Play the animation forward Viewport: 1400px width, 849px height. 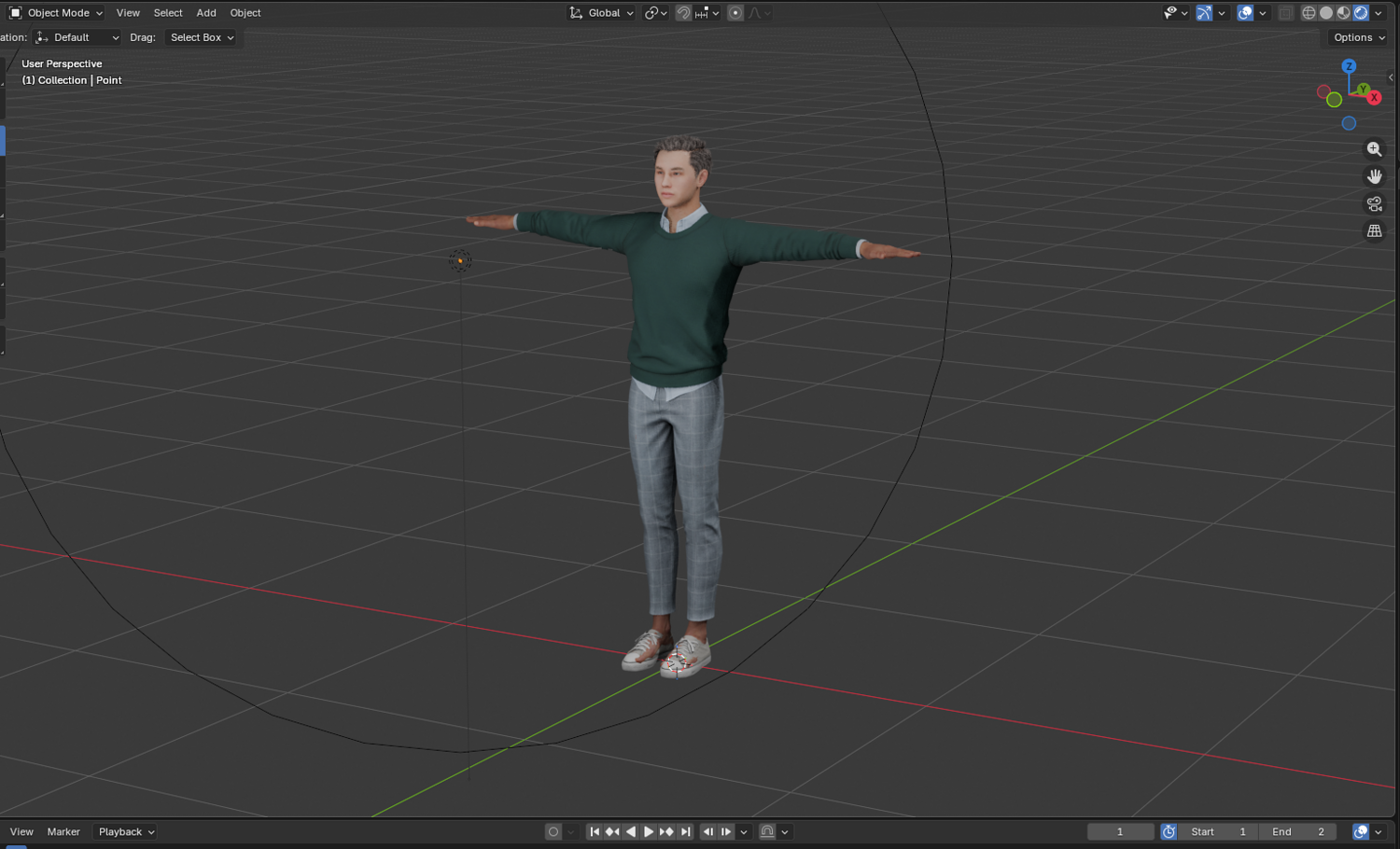click(649, 831)
